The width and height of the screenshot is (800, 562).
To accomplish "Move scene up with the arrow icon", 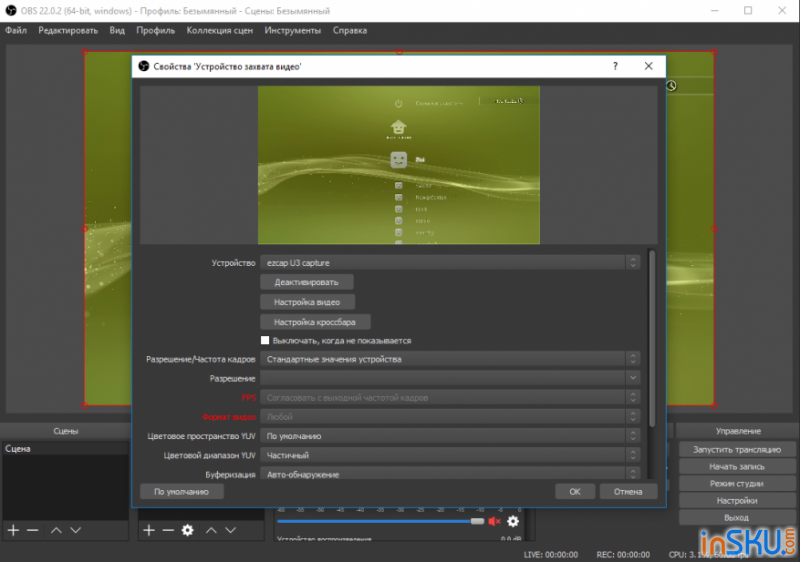I will point(56,530).
